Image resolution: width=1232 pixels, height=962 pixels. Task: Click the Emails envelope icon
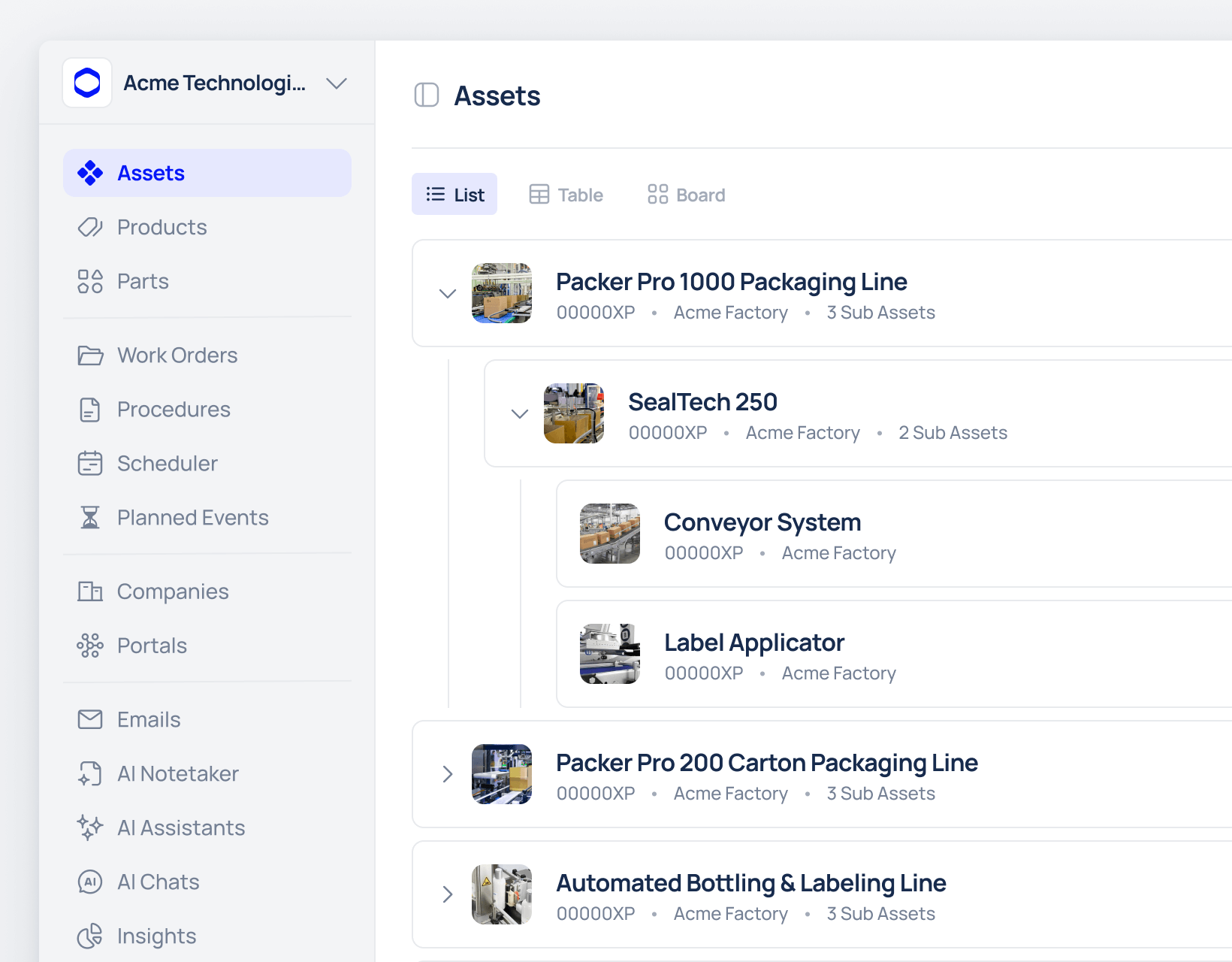(90, 719)
